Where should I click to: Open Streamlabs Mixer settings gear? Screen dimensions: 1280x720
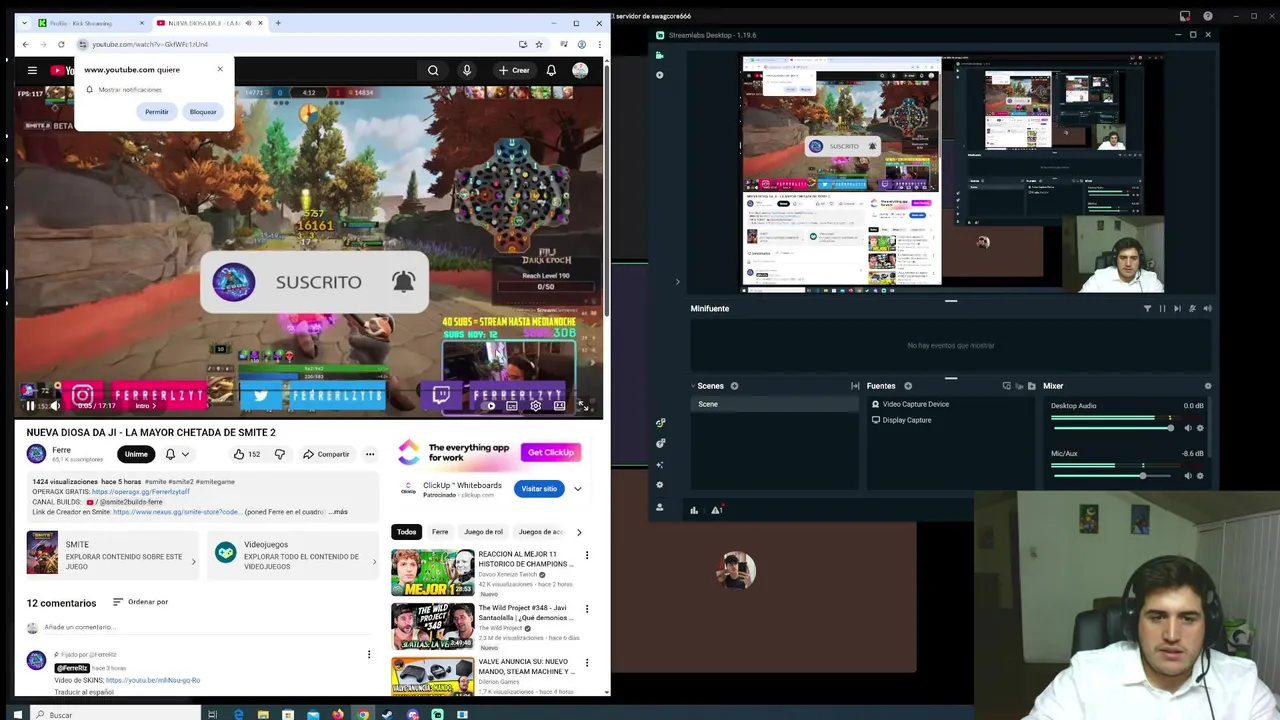1207,386
